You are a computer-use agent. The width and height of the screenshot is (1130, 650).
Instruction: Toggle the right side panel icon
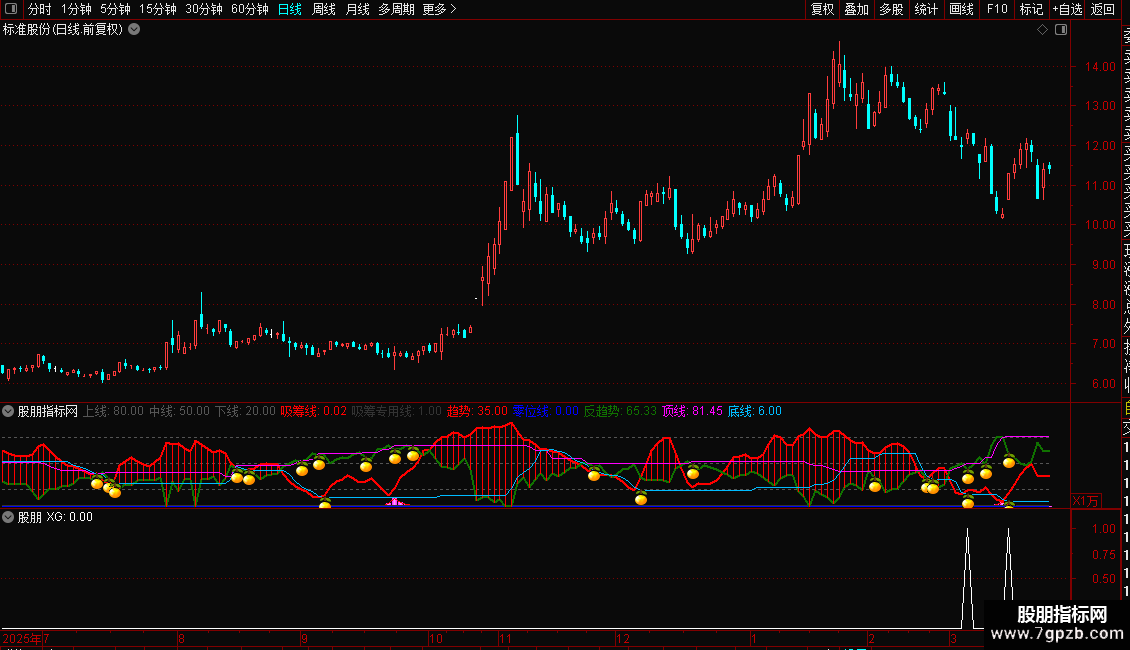click(x=1061, y=30)
